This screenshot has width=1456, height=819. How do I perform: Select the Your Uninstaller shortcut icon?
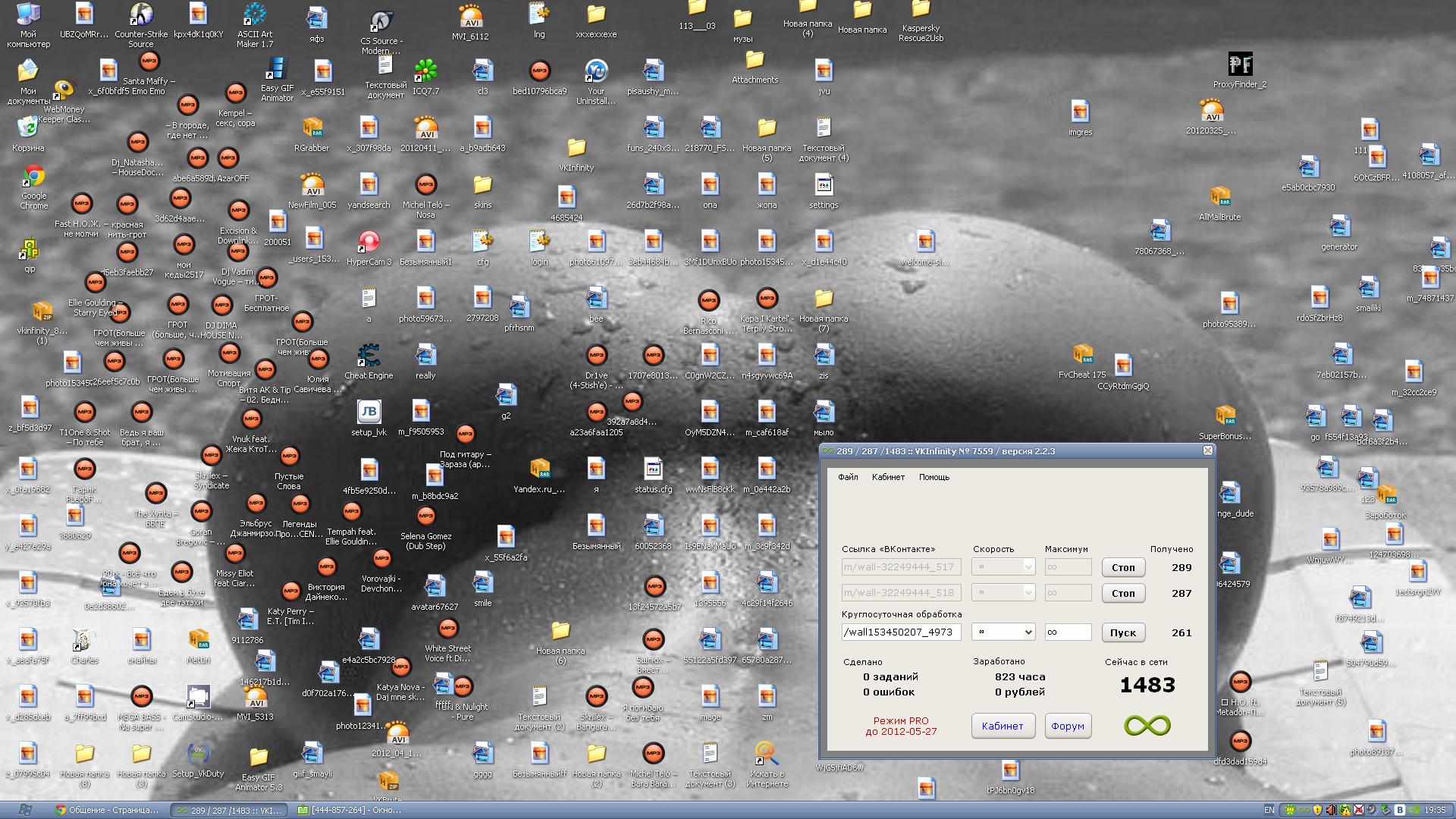pyautogui.click(x=596, y=81)
